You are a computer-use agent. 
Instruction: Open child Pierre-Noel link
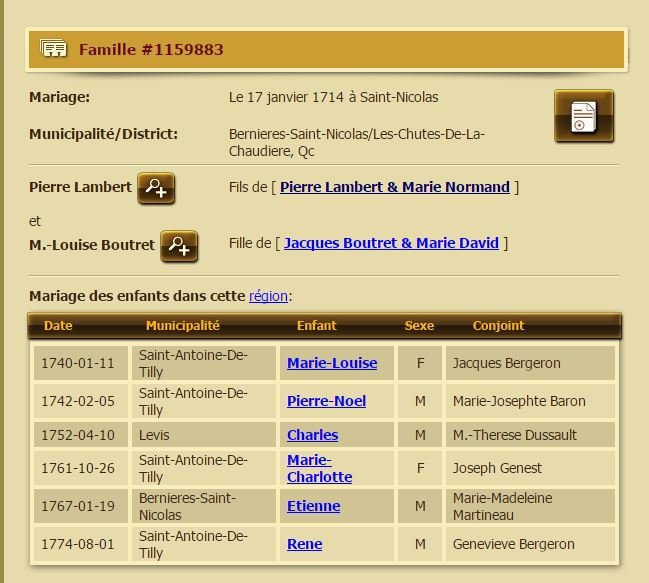point(326,401)
